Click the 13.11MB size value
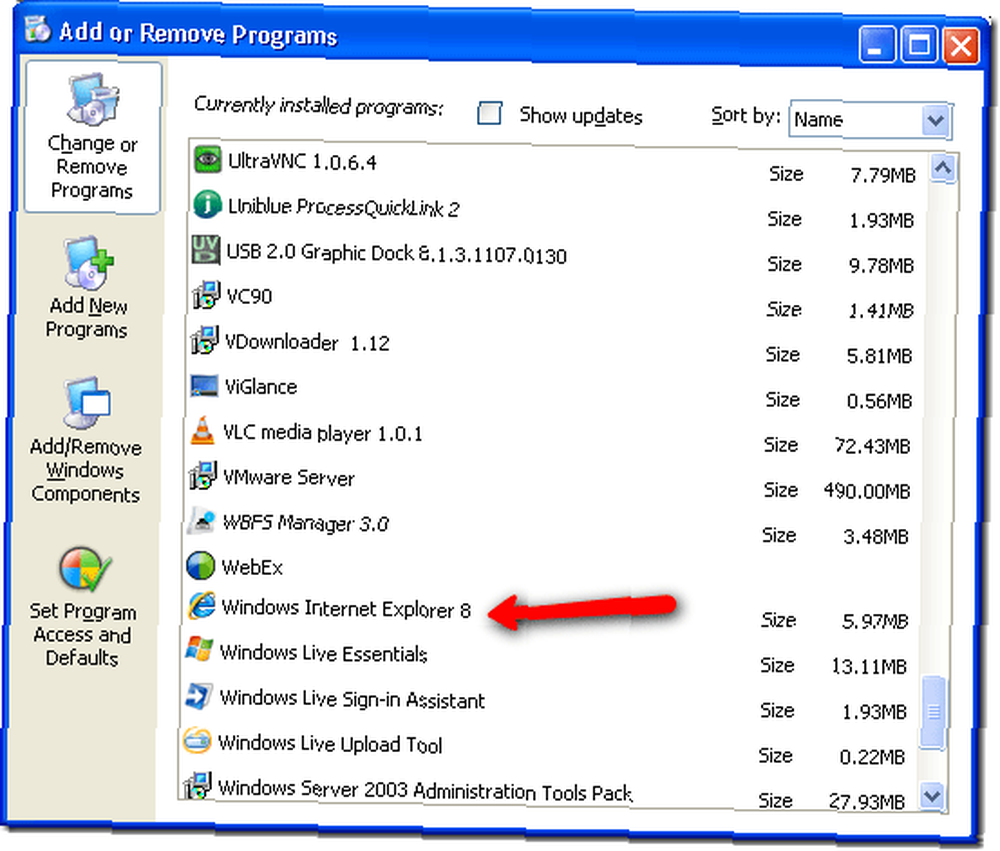The image size is (1000, 851). click(868, 667)
